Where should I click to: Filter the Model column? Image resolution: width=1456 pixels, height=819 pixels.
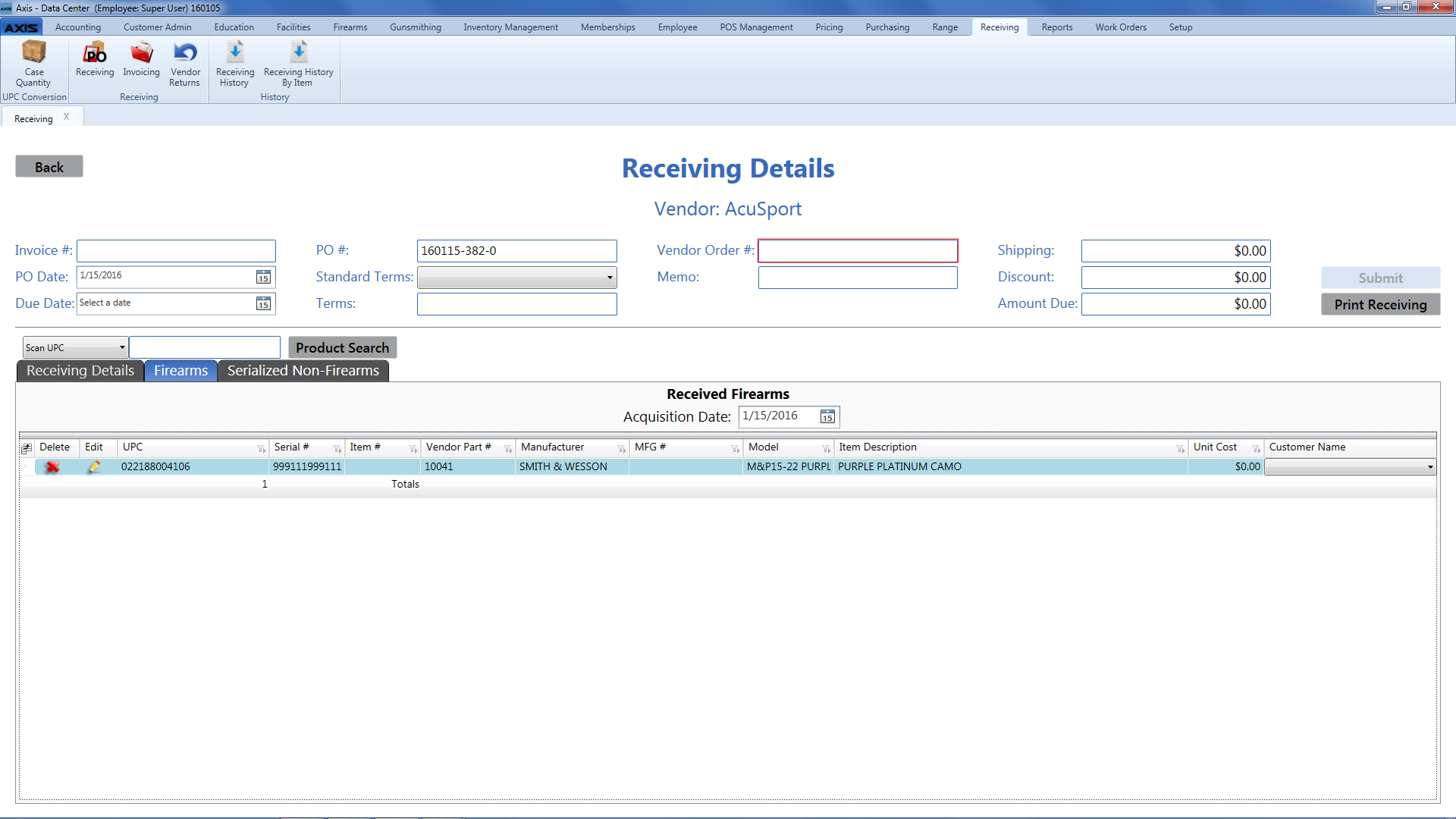coord(827,449)
